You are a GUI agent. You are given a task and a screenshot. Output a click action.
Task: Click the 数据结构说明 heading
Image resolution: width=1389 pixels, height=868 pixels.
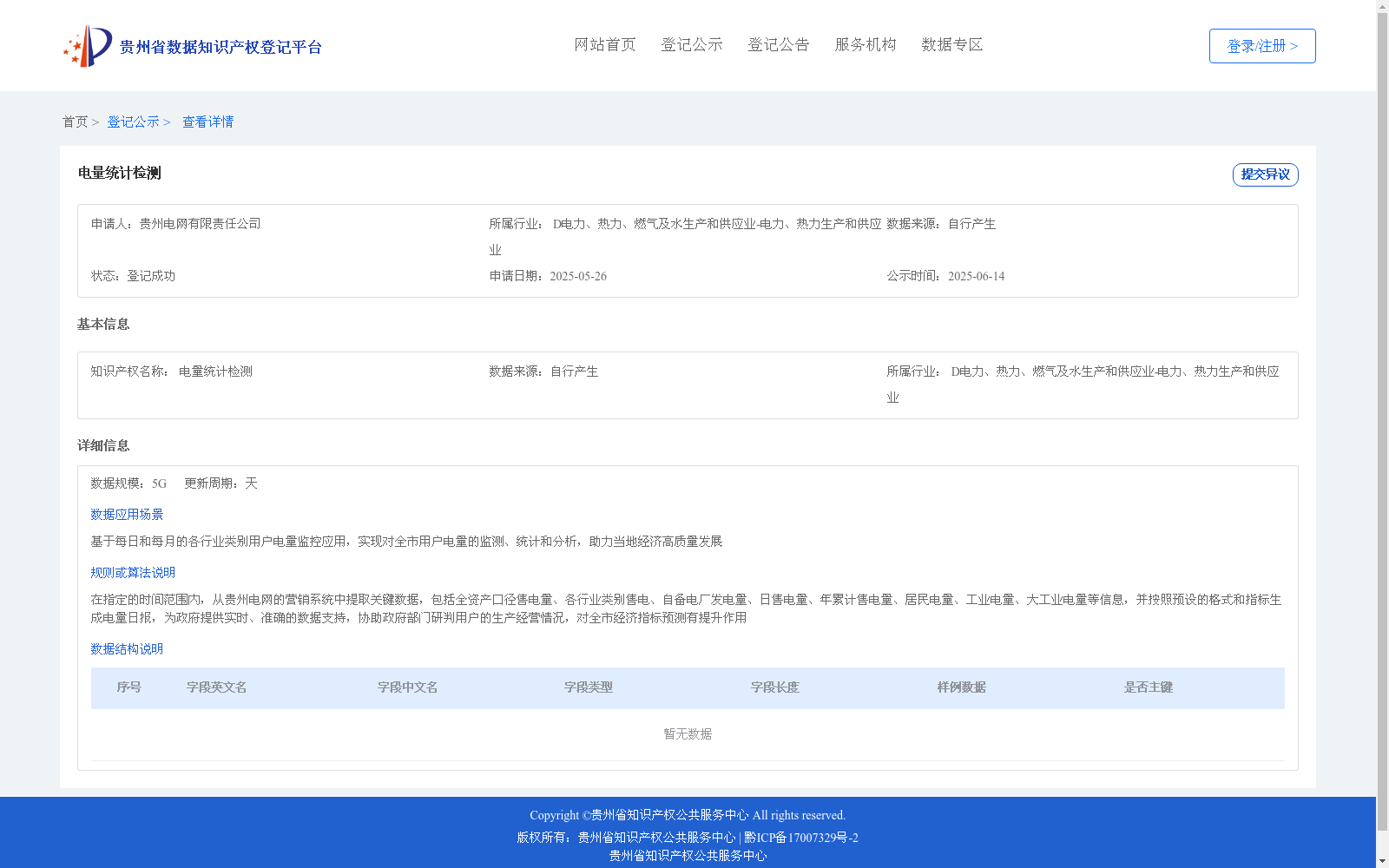(x=127, y=649)
